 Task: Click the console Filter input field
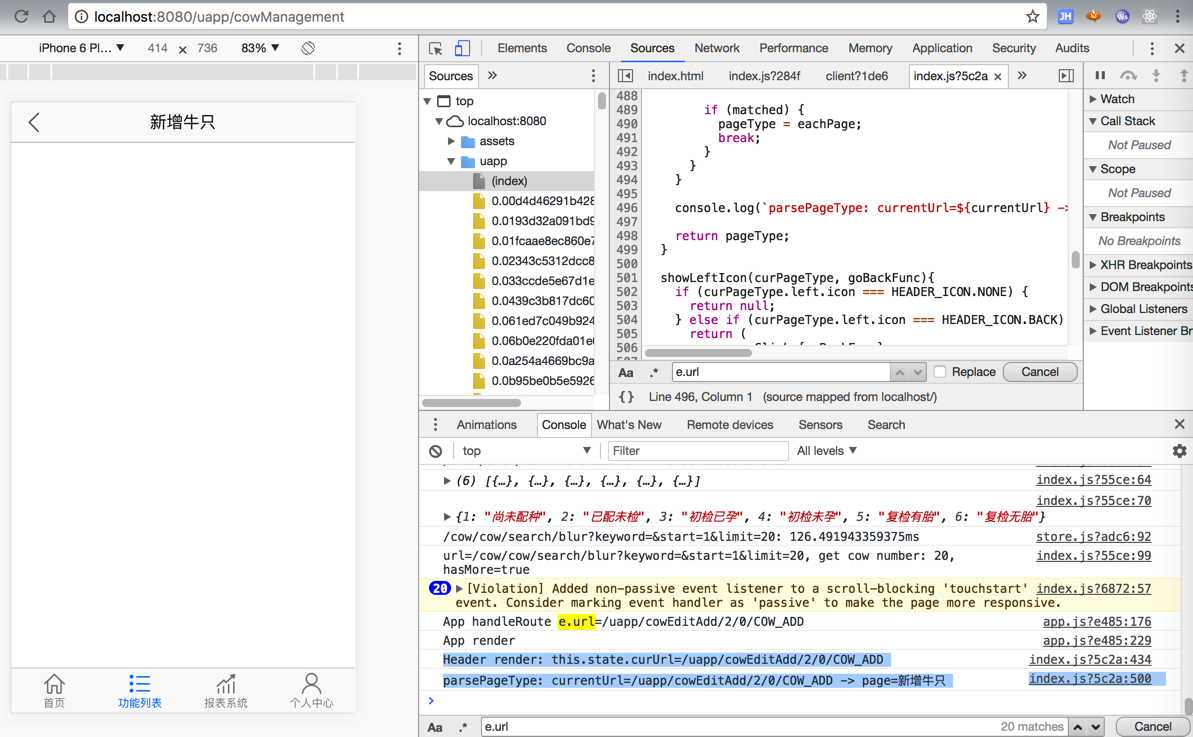pos(697,451)
